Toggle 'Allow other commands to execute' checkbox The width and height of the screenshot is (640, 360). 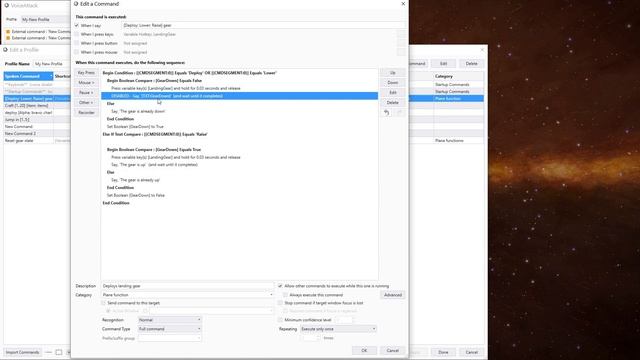tap(280, 286)
